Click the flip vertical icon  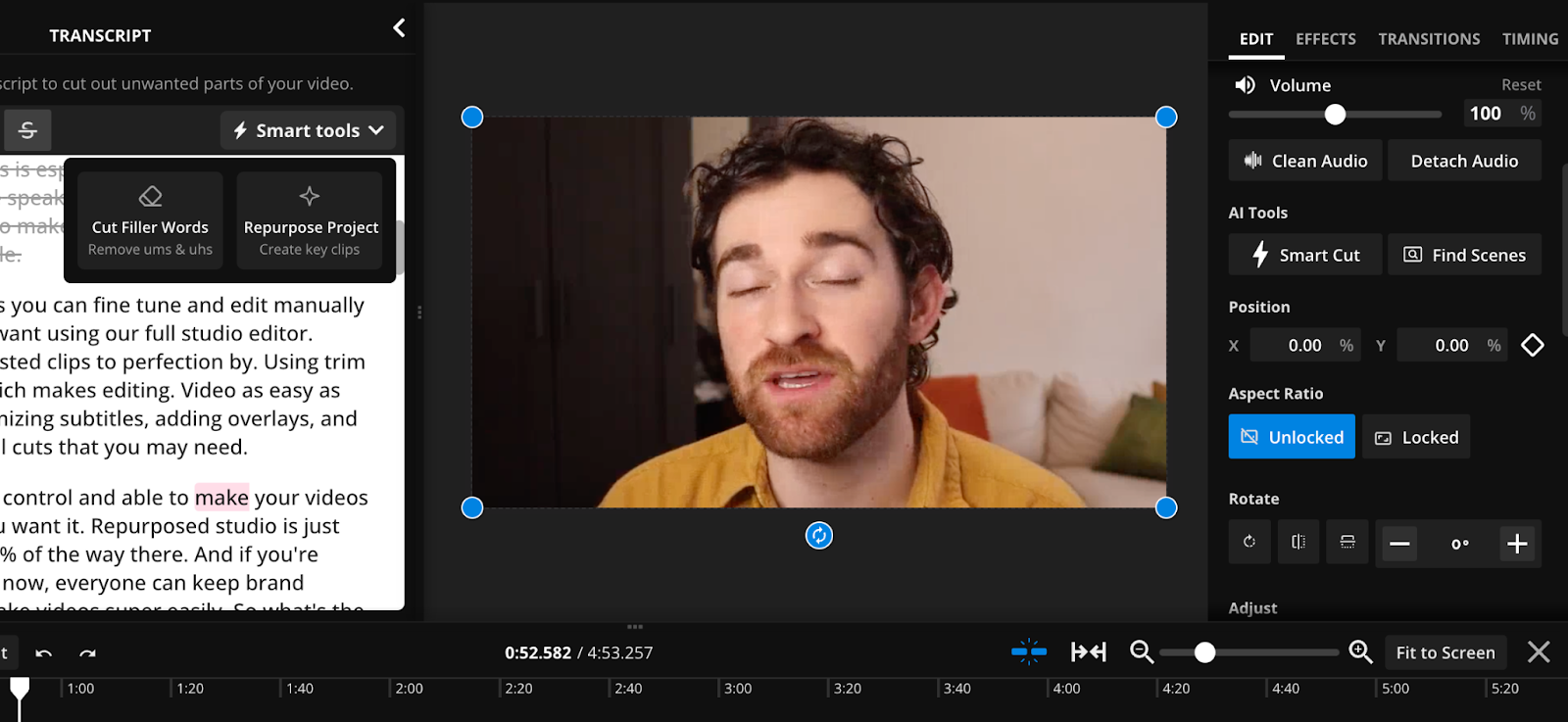click(x=1347, y=542)
